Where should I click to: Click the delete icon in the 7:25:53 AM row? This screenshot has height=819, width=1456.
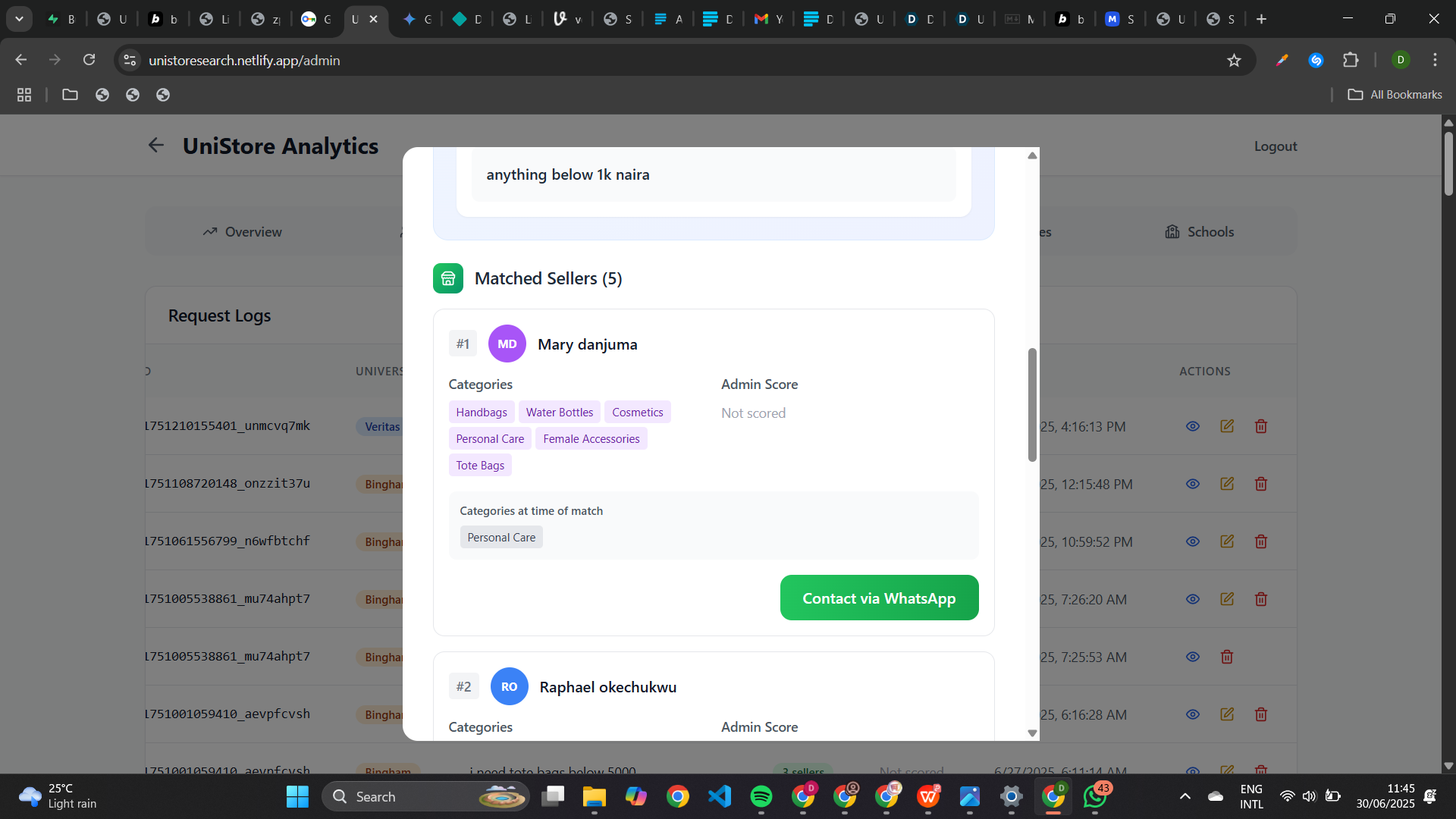click(x=1227, y=657)
